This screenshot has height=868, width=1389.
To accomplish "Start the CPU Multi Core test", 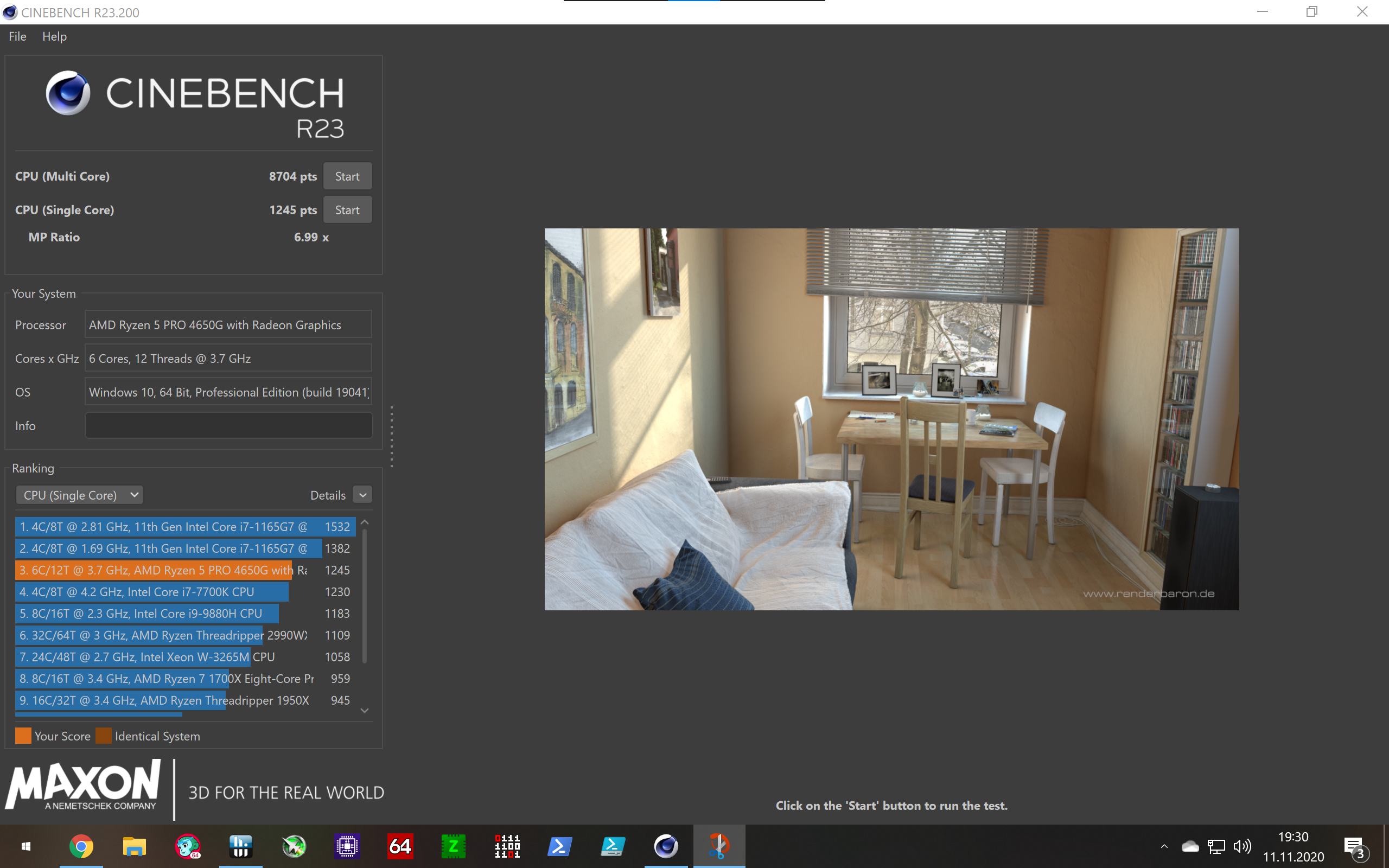I will (347, 176).
